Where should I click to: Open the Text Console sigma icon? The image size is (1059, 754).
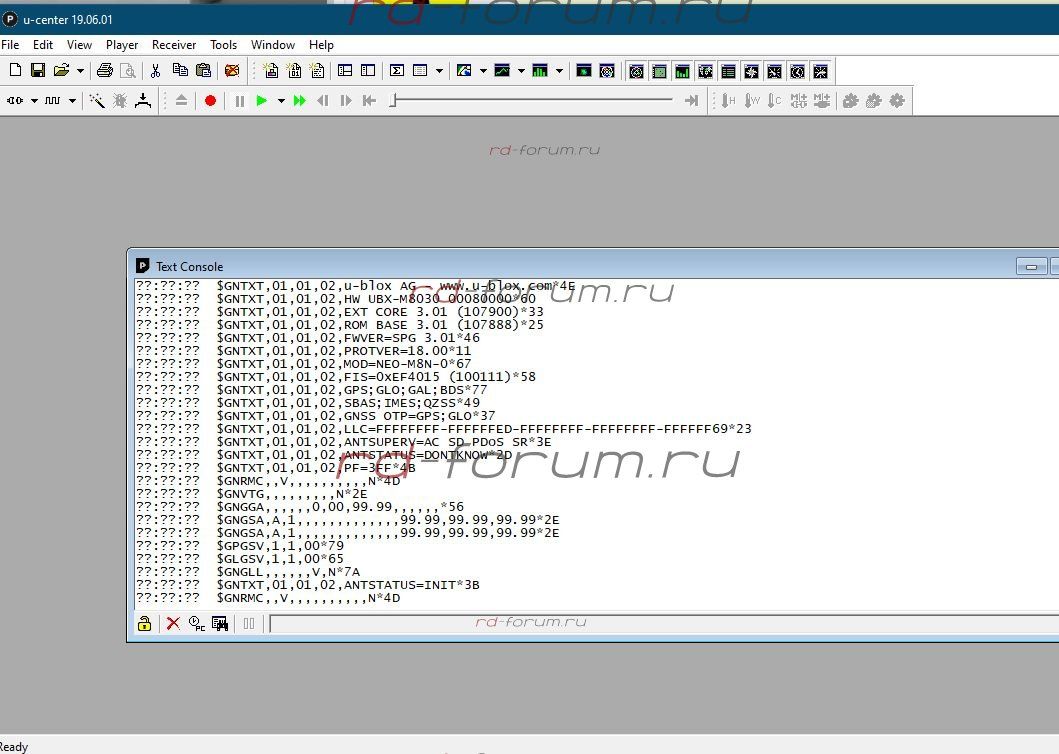tap(397, 70)
